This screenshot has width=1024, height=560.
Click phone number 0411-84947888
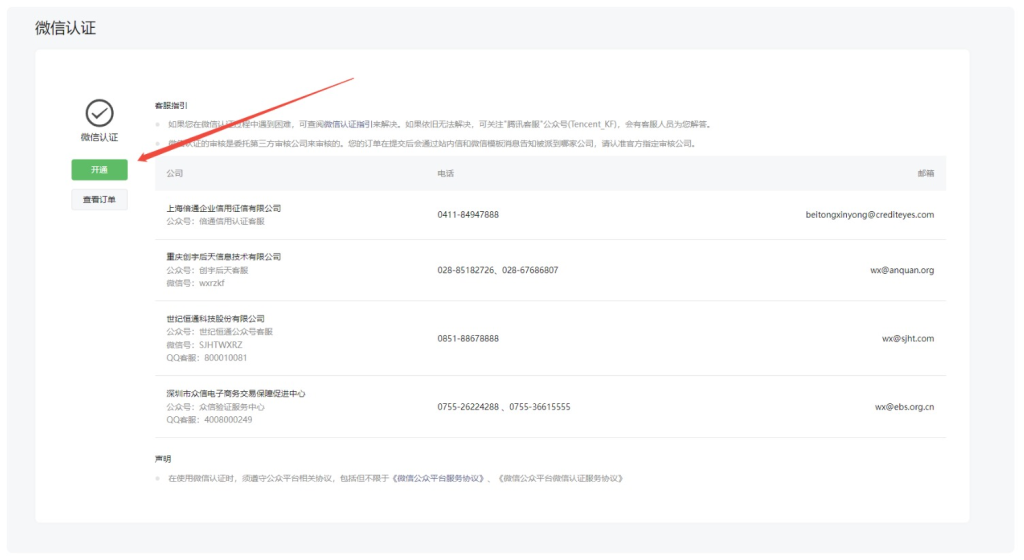(468, 215)
